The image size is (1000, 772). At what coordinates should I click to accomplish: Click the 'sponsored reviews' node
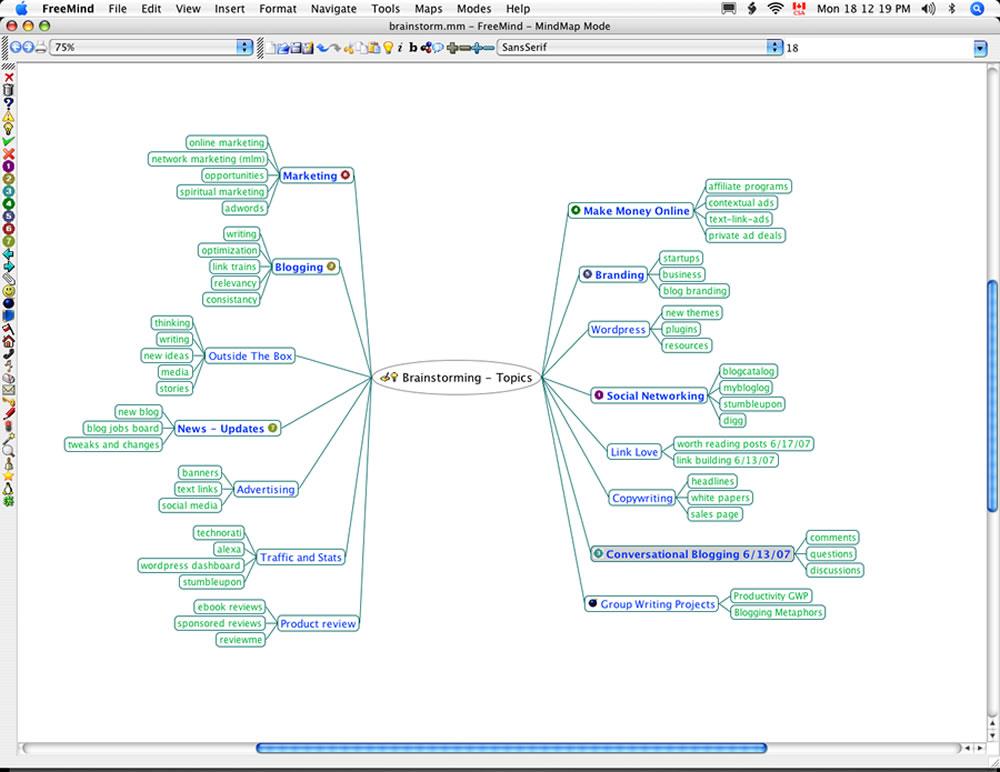[219, 623]
